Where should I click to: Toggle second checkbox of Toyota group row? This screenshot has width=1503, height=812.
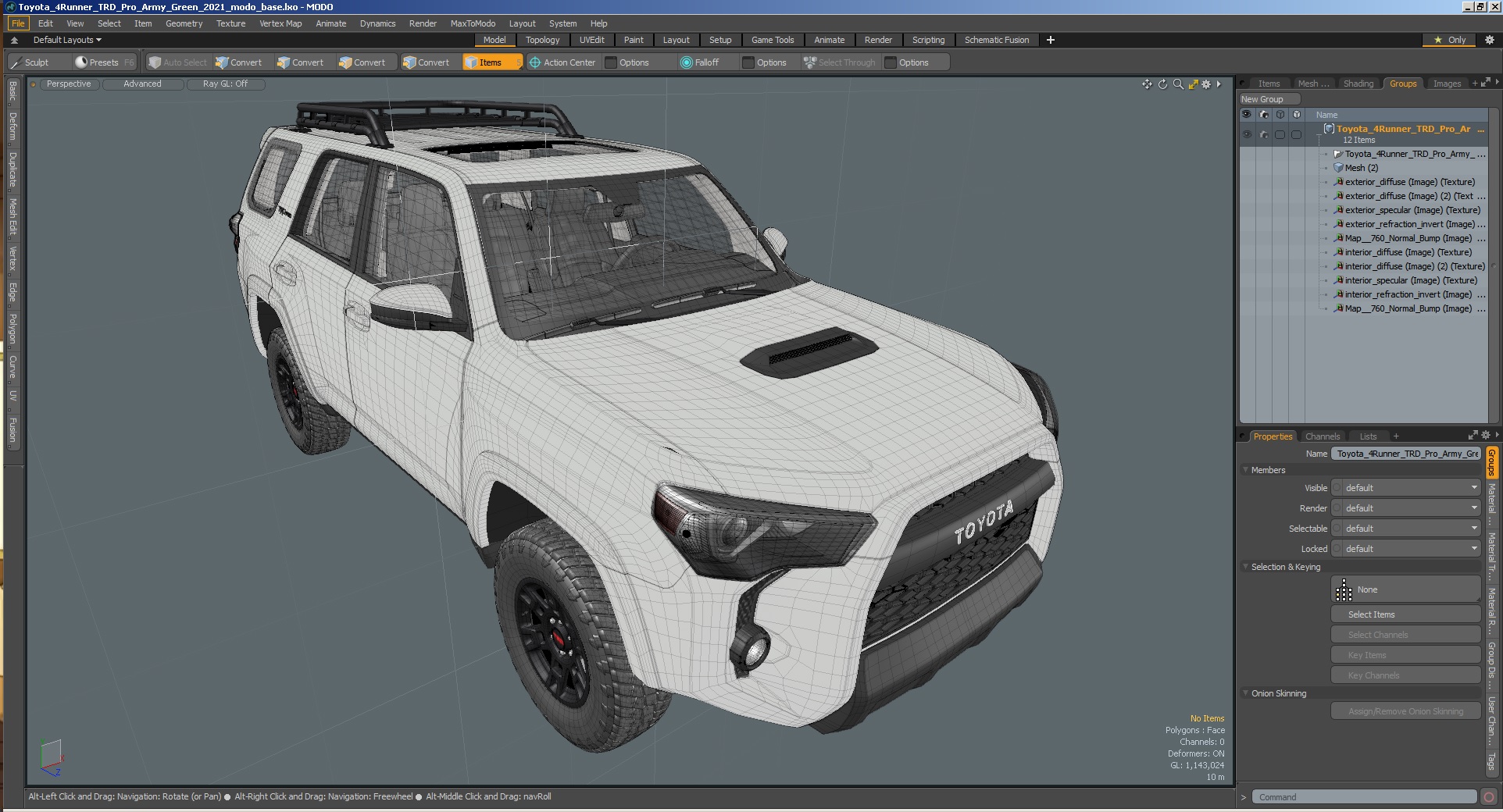click(1297, 135)
